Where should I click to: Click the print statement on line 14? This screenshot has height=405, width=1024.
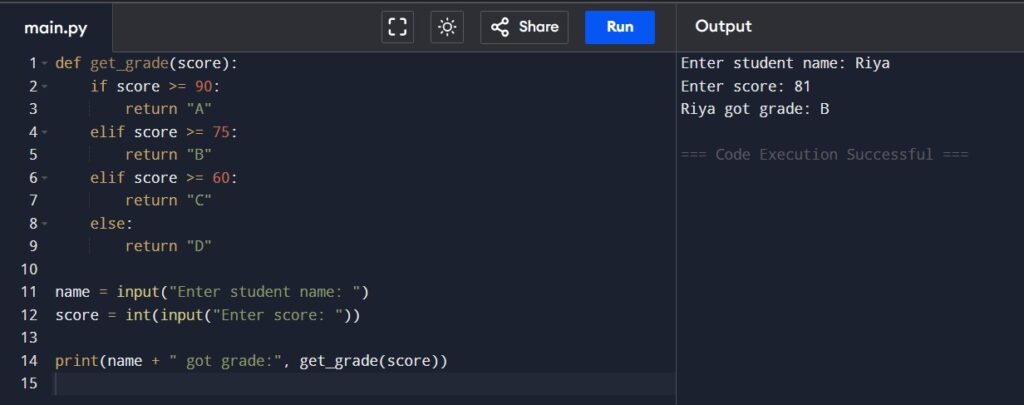[x=251, y=361]
